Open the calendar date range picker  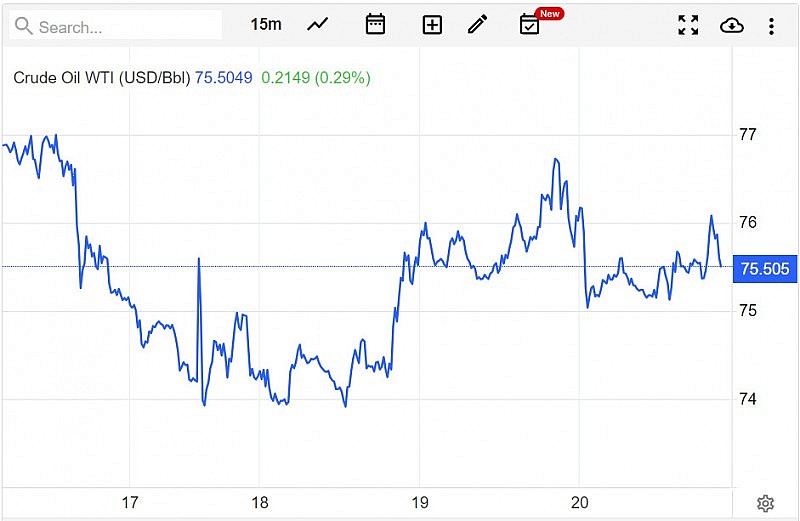(x=375, y=25)
